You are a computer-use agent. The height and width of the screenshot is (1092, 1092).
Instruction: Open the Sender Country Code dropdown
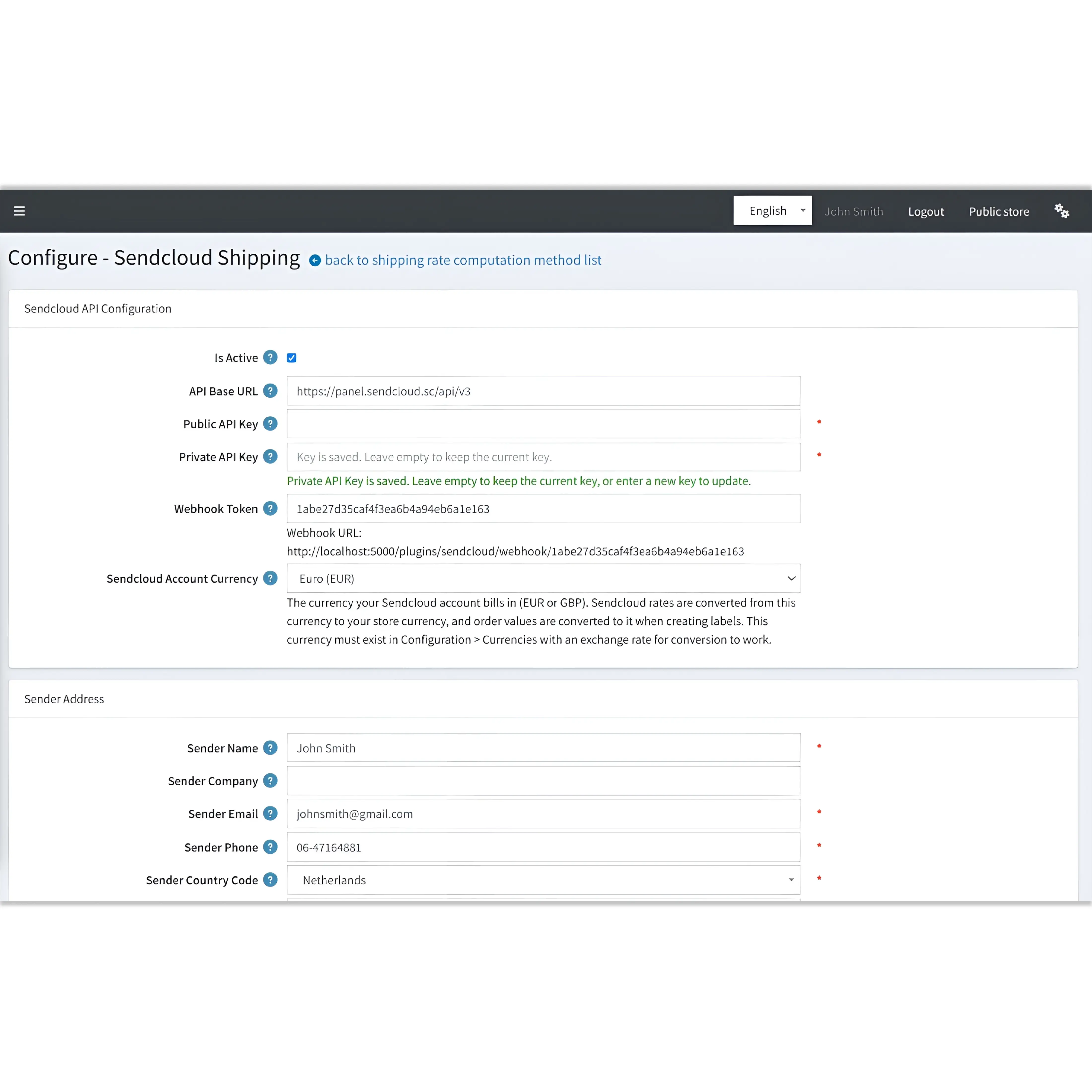(x=543, y=880)
